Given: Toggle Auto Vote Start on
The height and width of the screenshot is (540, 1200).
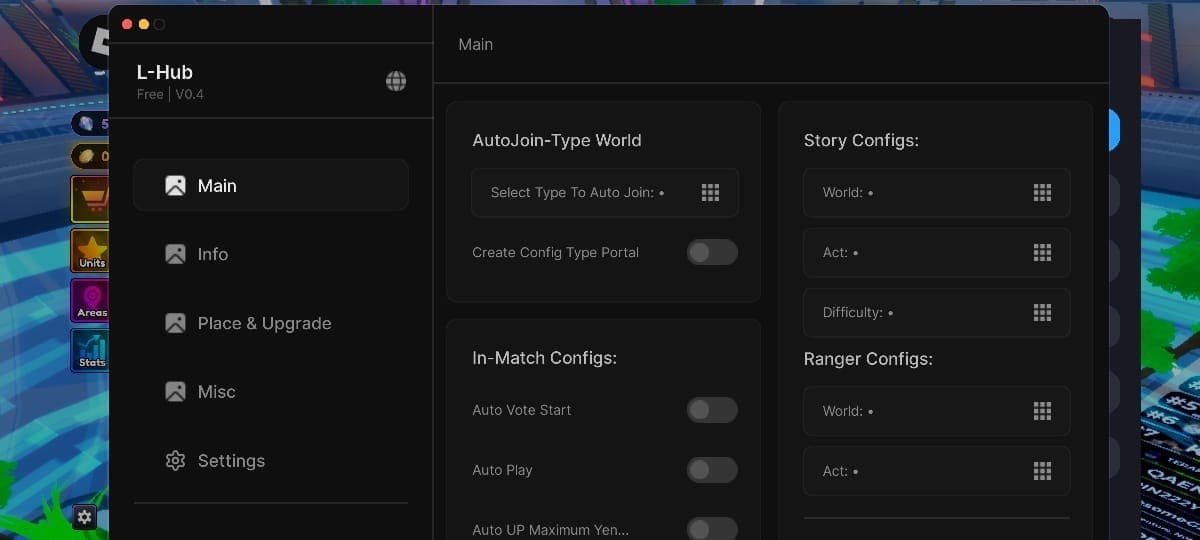Looking at the screenshot, I should (711, 410).
